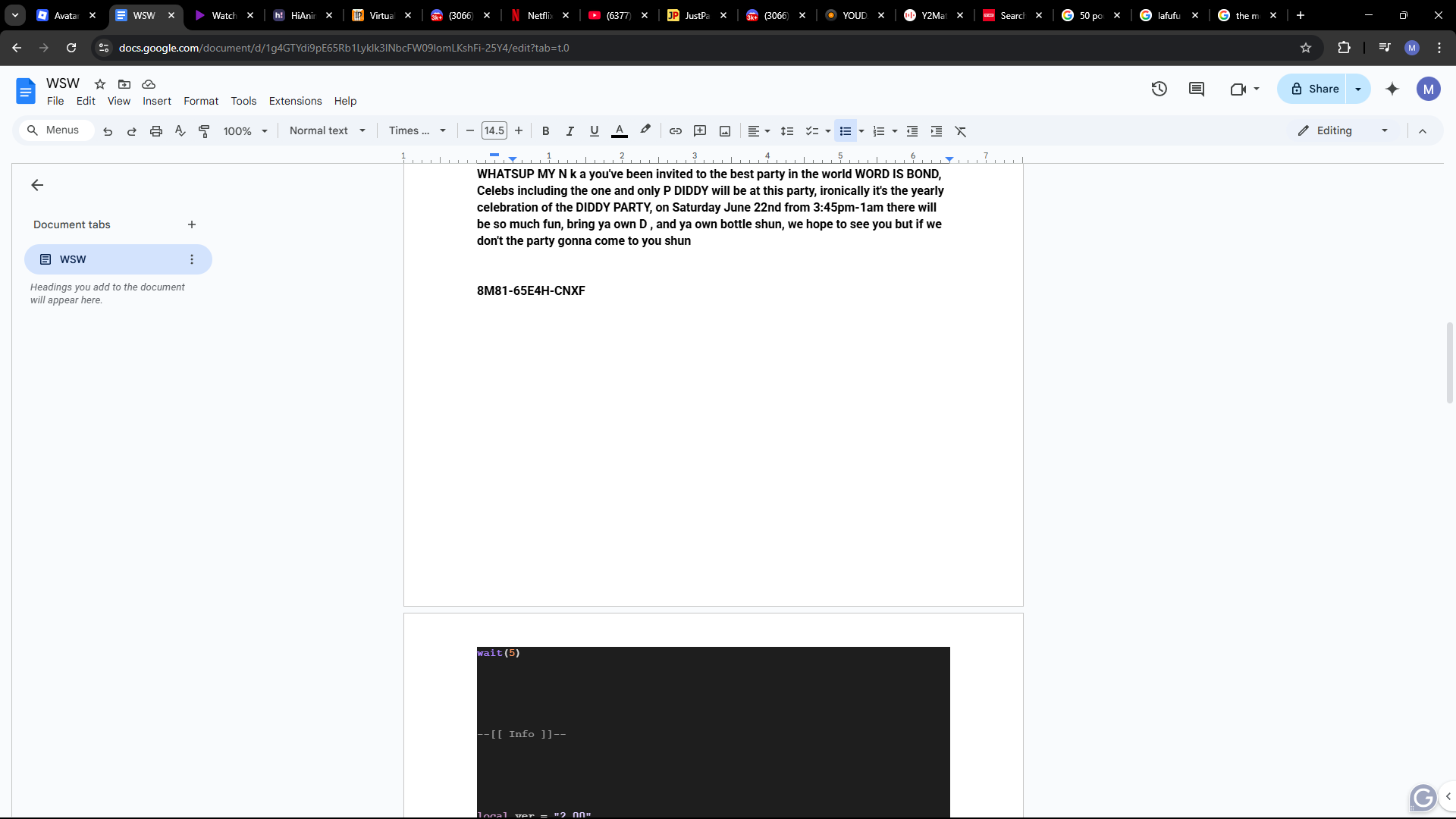Insert a link with the link icon
1456x819 pixels.
click(x=676, y=131)
